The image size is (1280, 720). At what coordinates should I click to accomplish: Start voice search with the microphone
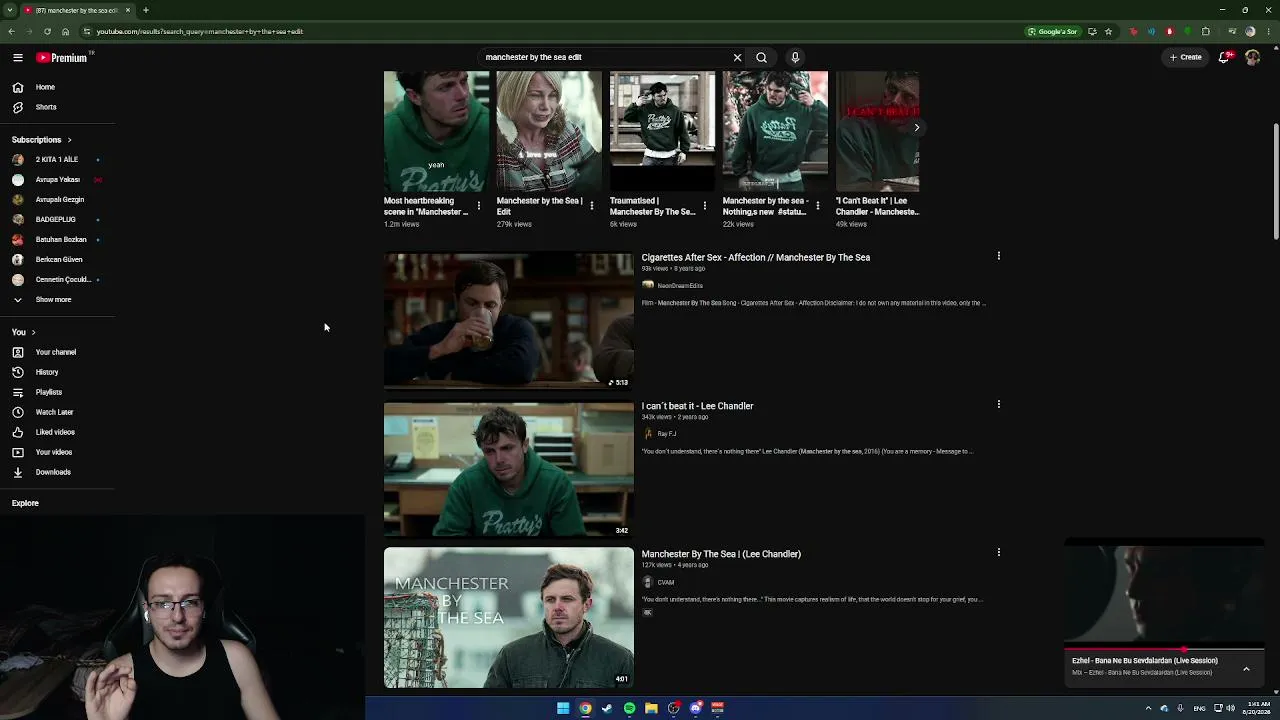point(795,57)
